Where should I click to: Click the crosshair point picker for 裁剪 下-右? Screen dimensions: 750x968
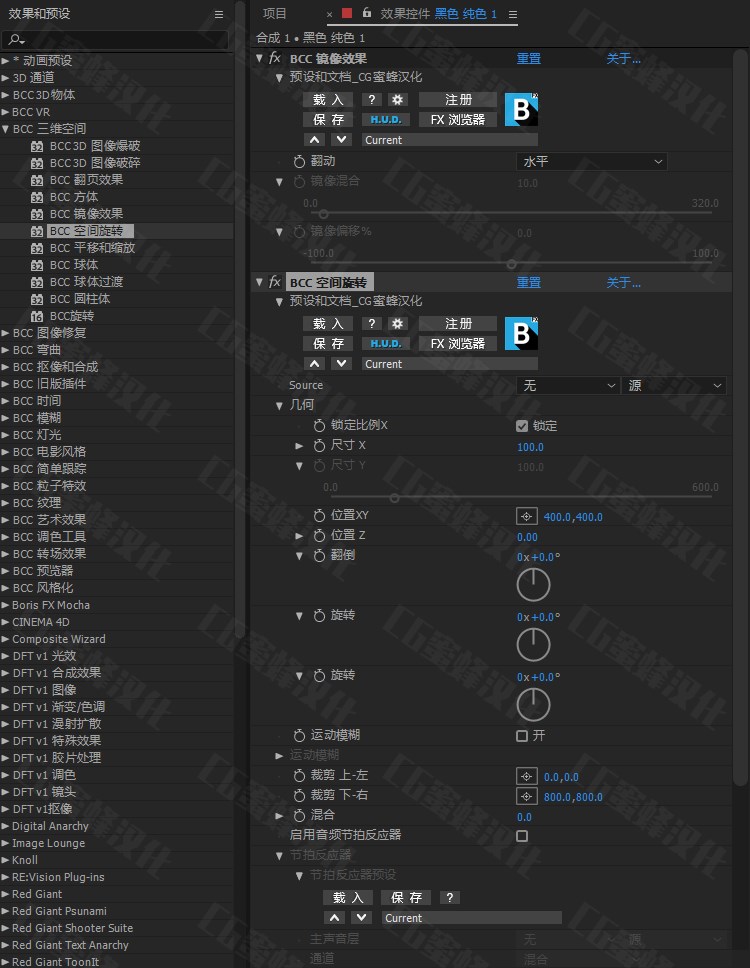coord(527,796)
